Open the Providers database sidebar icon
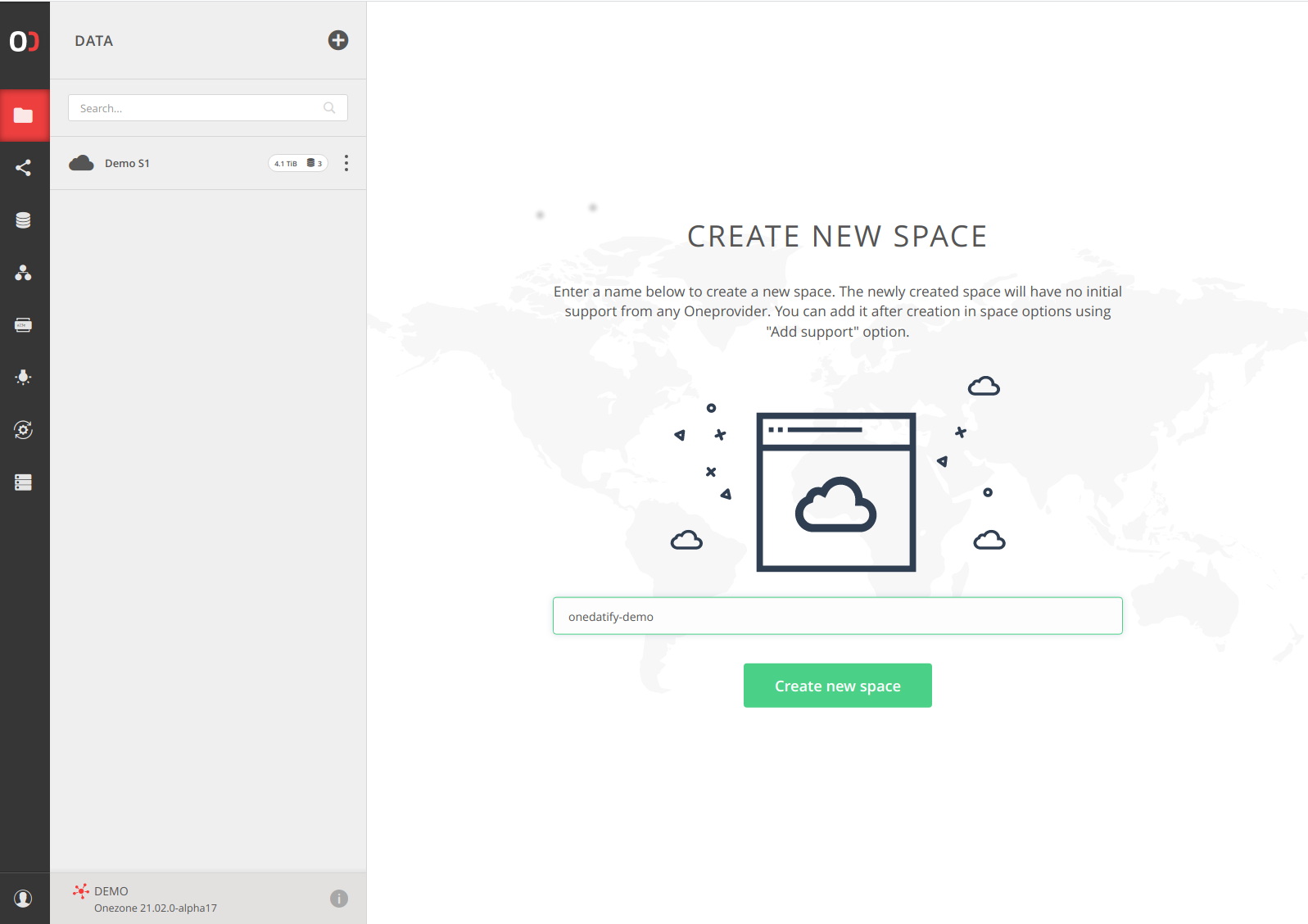The height and width of the screenshot is (924, 1308). (24, 220)
